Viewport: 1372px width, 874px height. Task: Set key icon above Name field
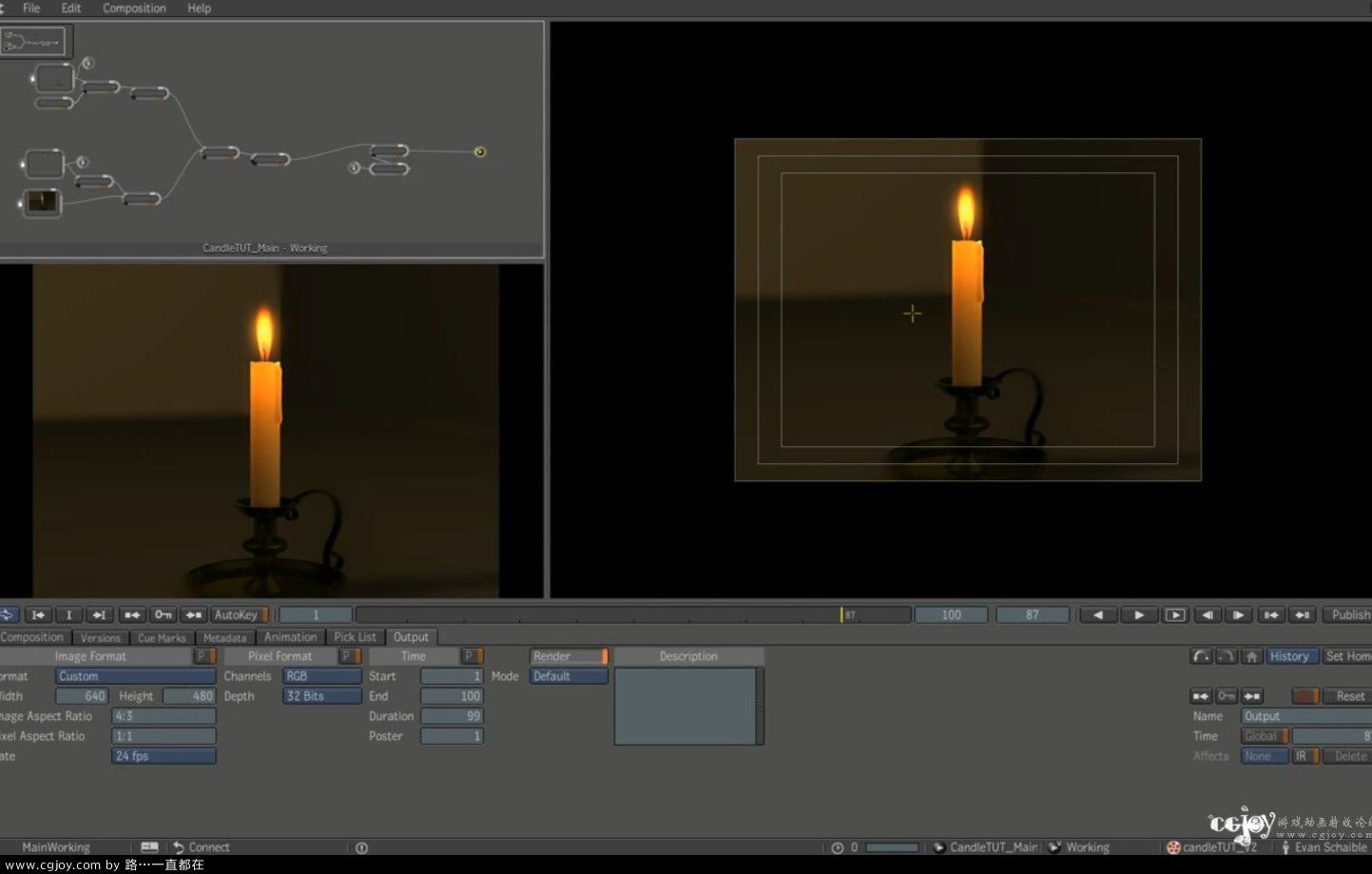(x=1227, y=696)
